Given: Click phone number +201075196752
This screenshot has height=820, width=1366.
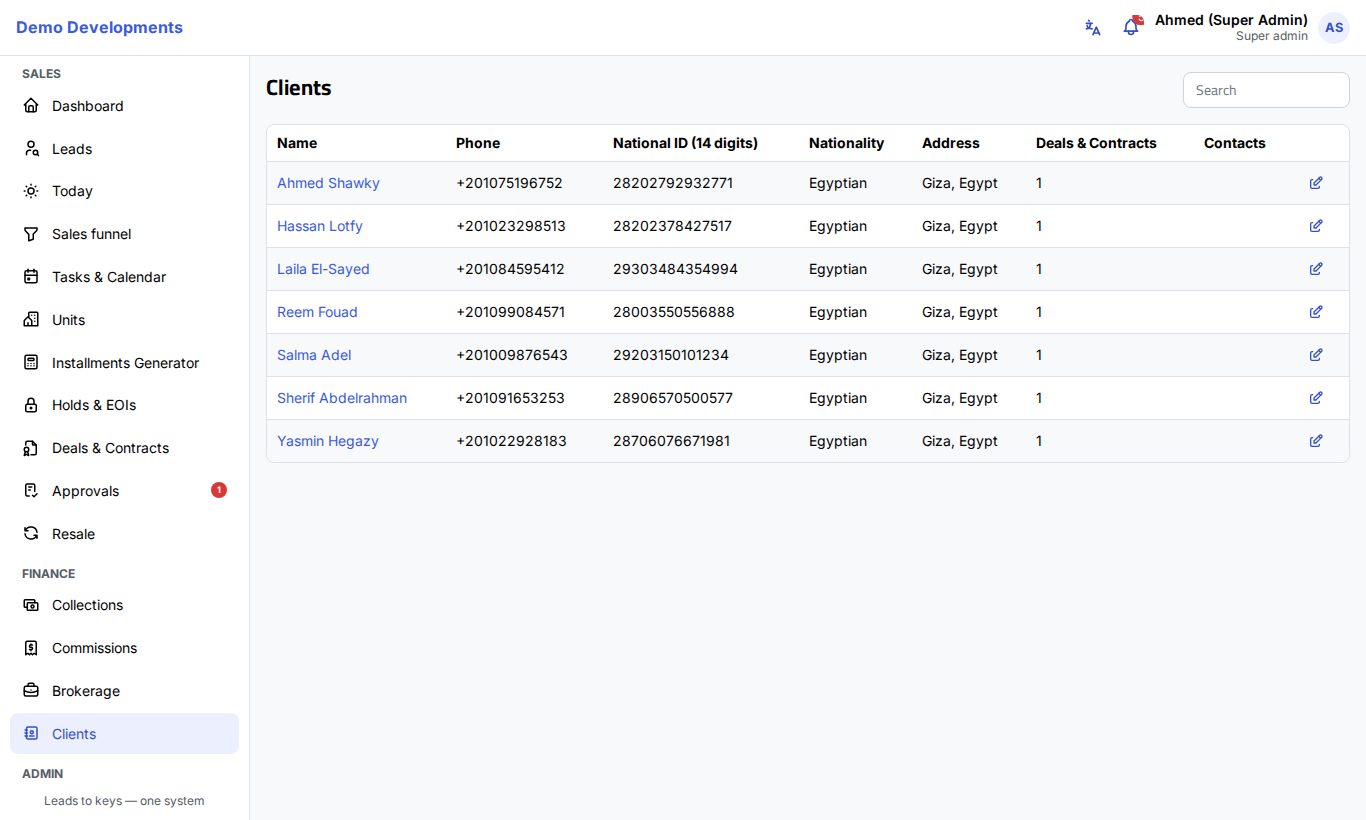Looking at the screenshot, I should [x=509, y=183].
